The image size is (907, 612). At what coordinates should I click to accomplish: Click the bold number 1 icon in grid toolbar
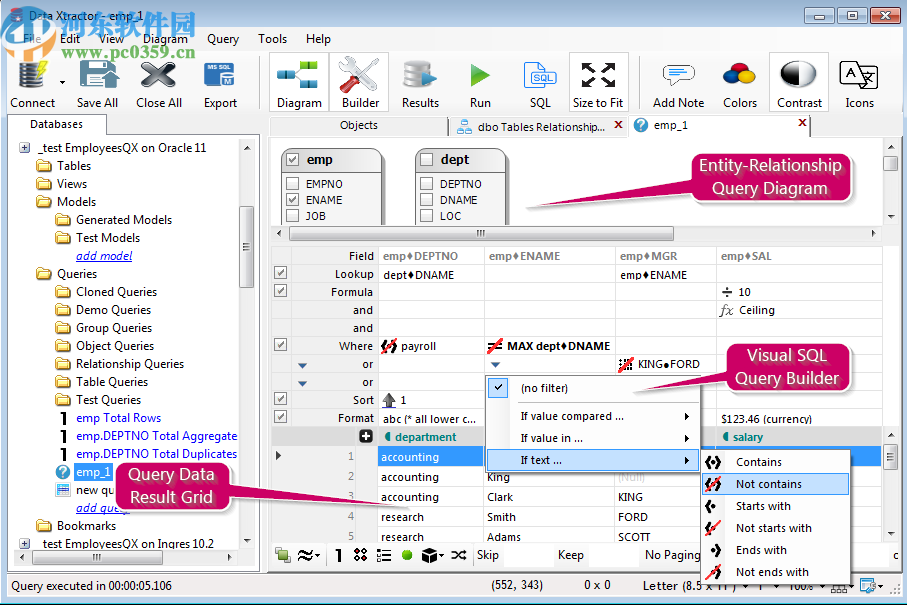coord(338,555)
